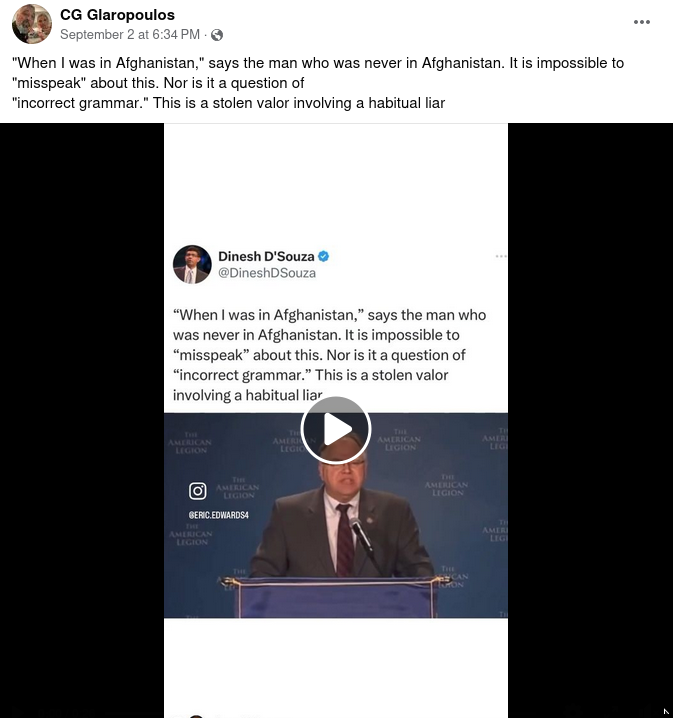Click the @DineshDSouza handle
Viewport: 673px width, 718px height.
click(267, 273)
